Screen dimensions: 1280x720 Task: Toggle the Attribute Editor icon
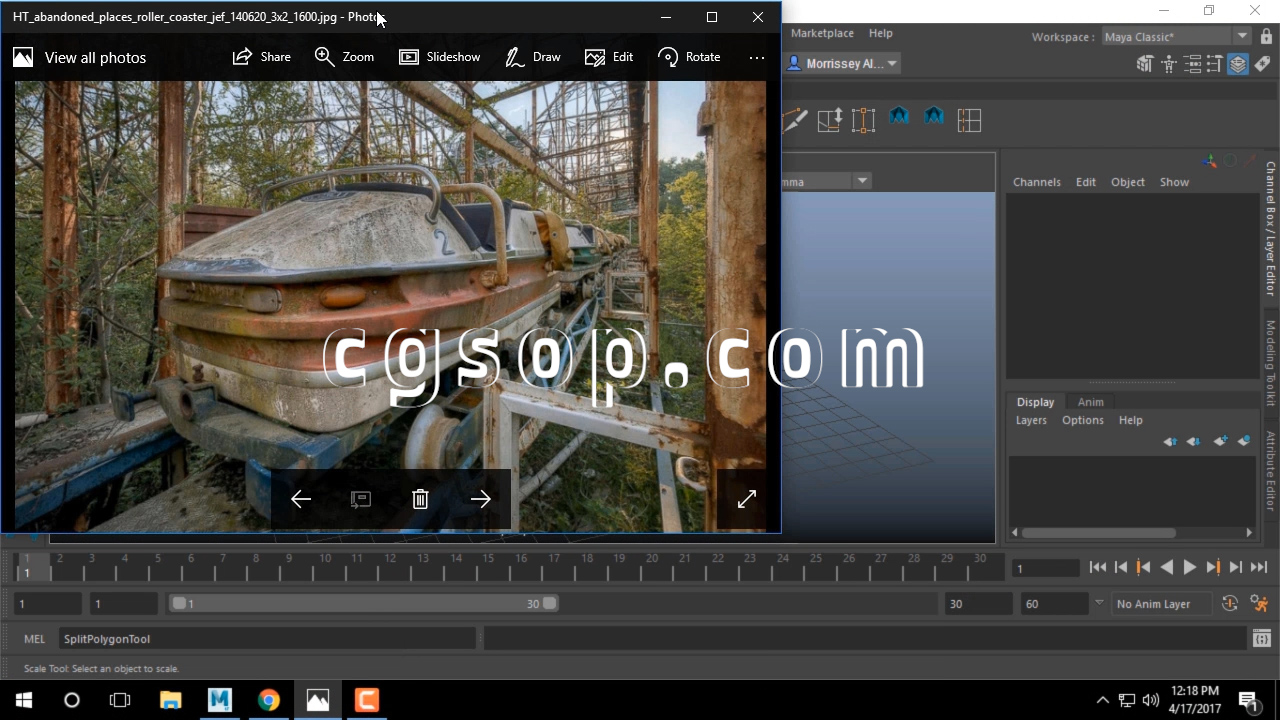(x=1192, y=64)
